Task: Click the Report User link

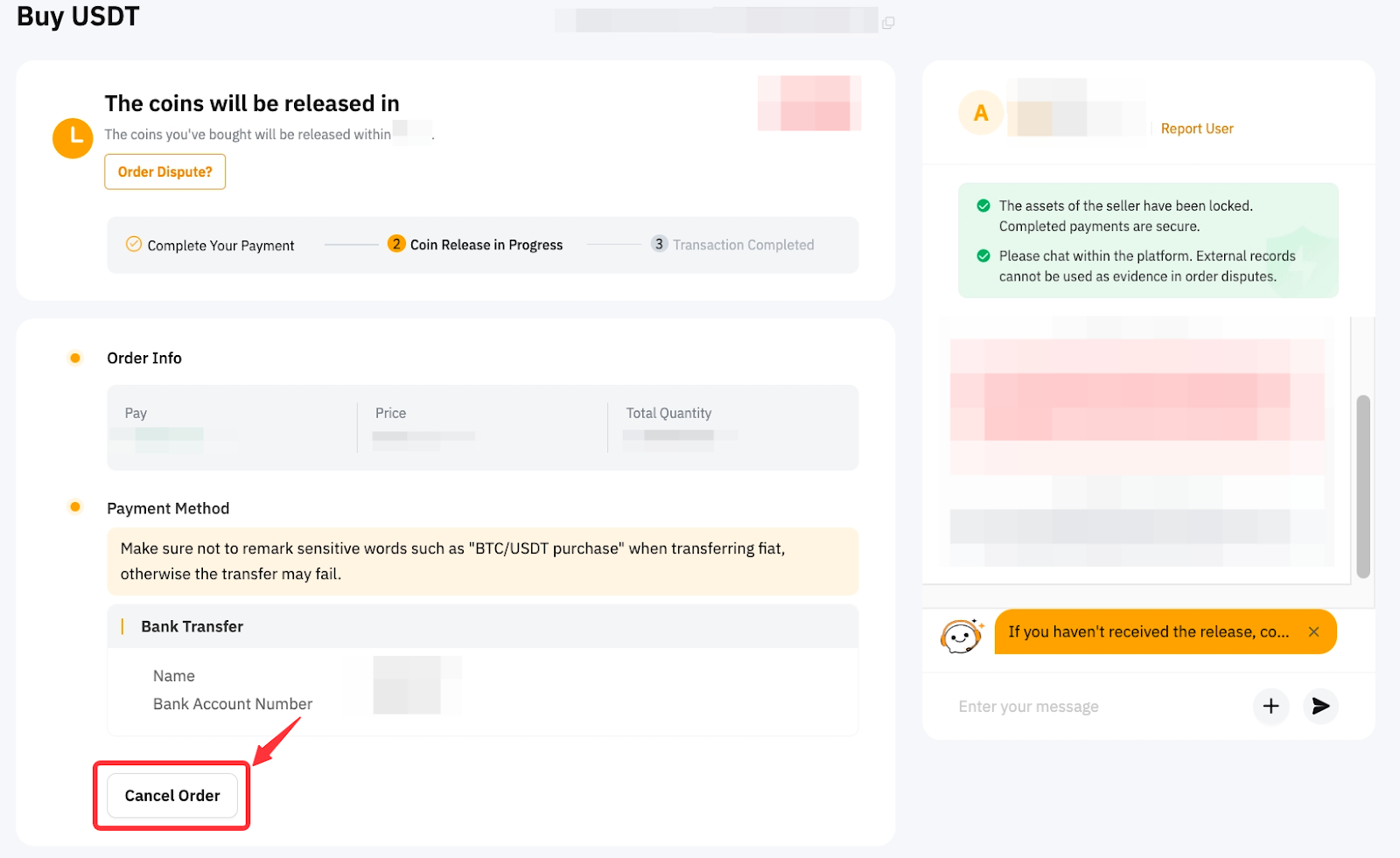Action: [x=1197, y=129]
